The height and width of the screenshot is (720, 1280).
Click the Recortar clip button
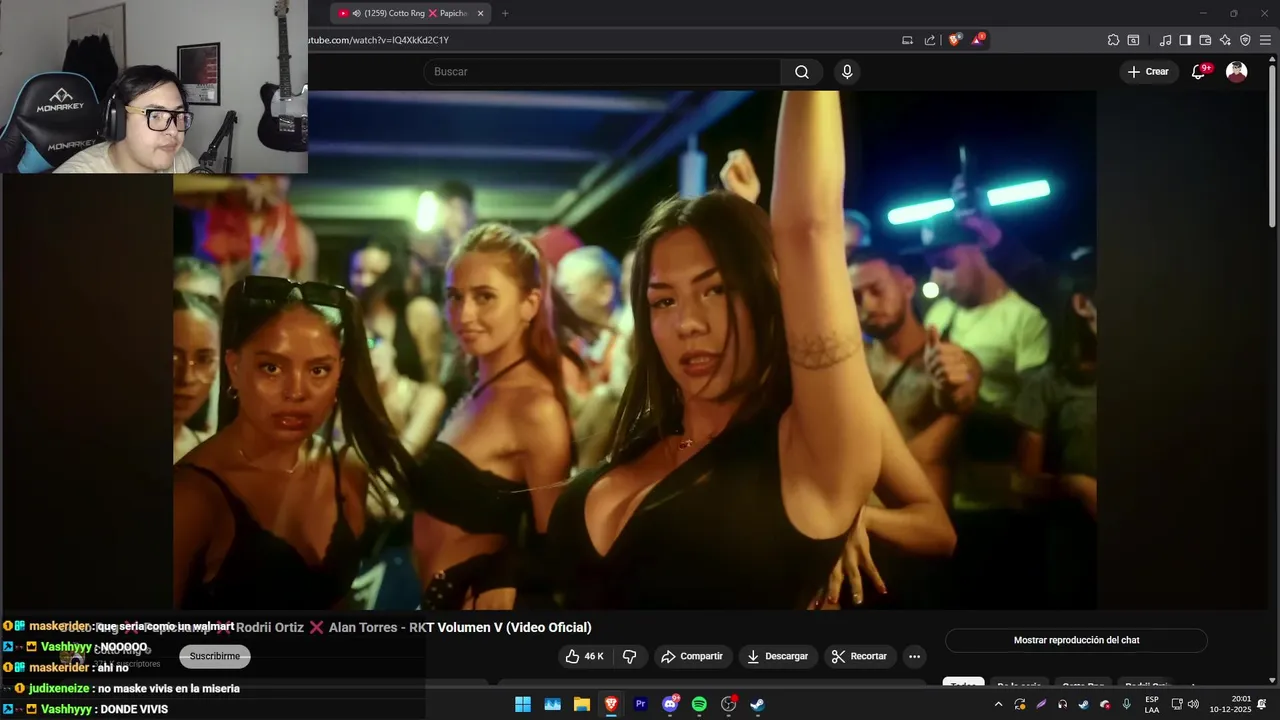(858, 657)
